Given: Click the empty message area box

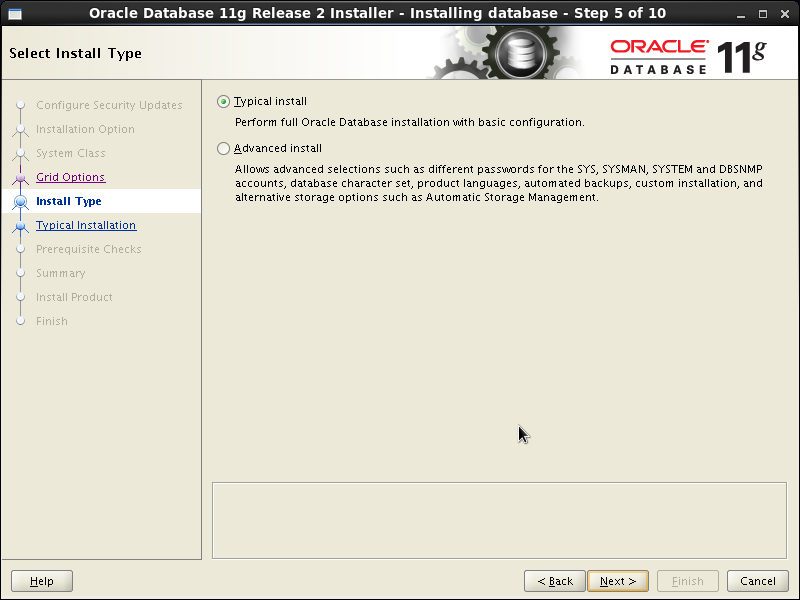Looking at the screenshot, I should pyautogui.click(x=499, y=520).
